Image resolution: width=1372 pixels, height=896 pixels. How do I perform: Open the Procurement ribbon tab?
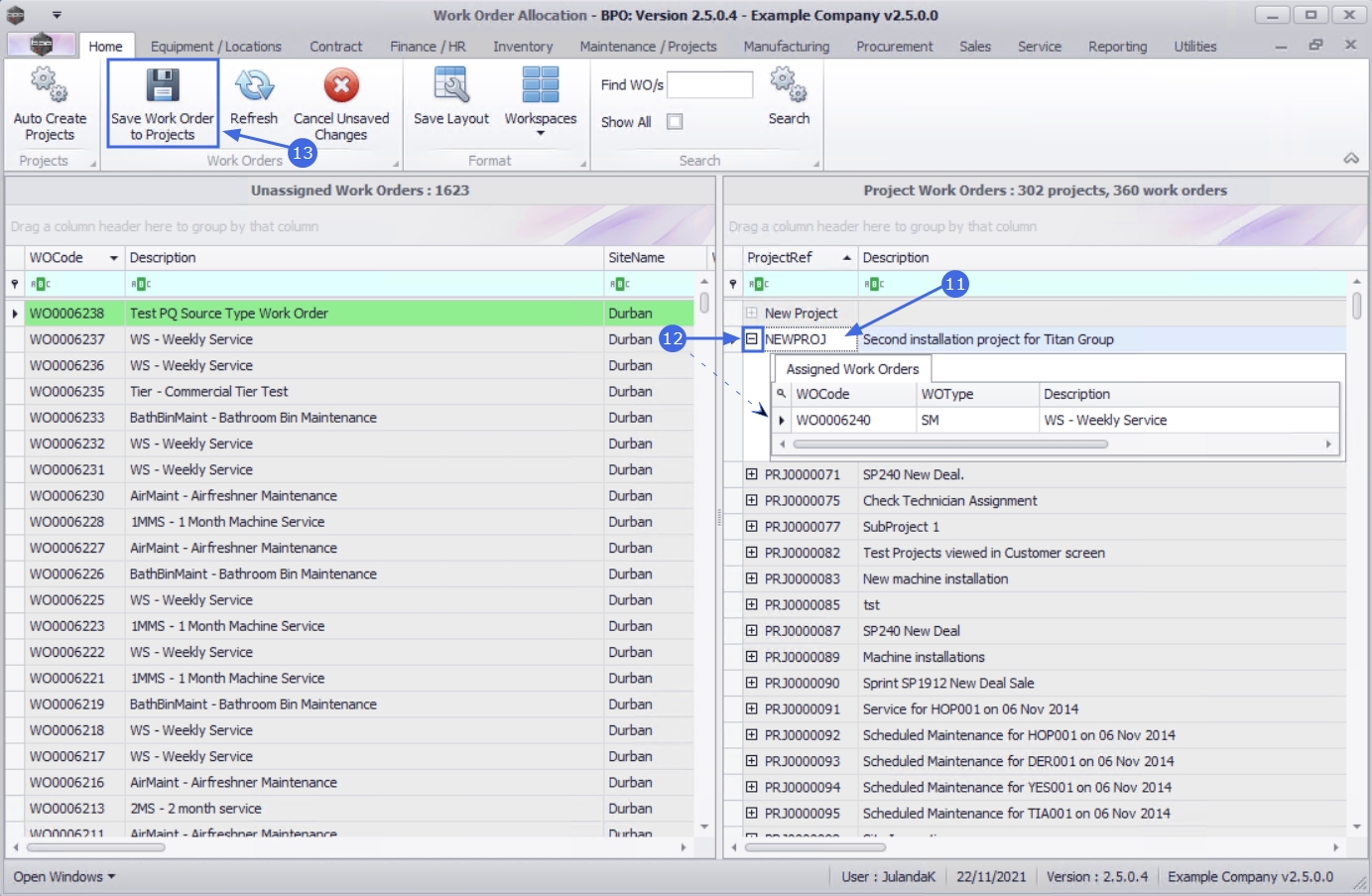point(895,47)
